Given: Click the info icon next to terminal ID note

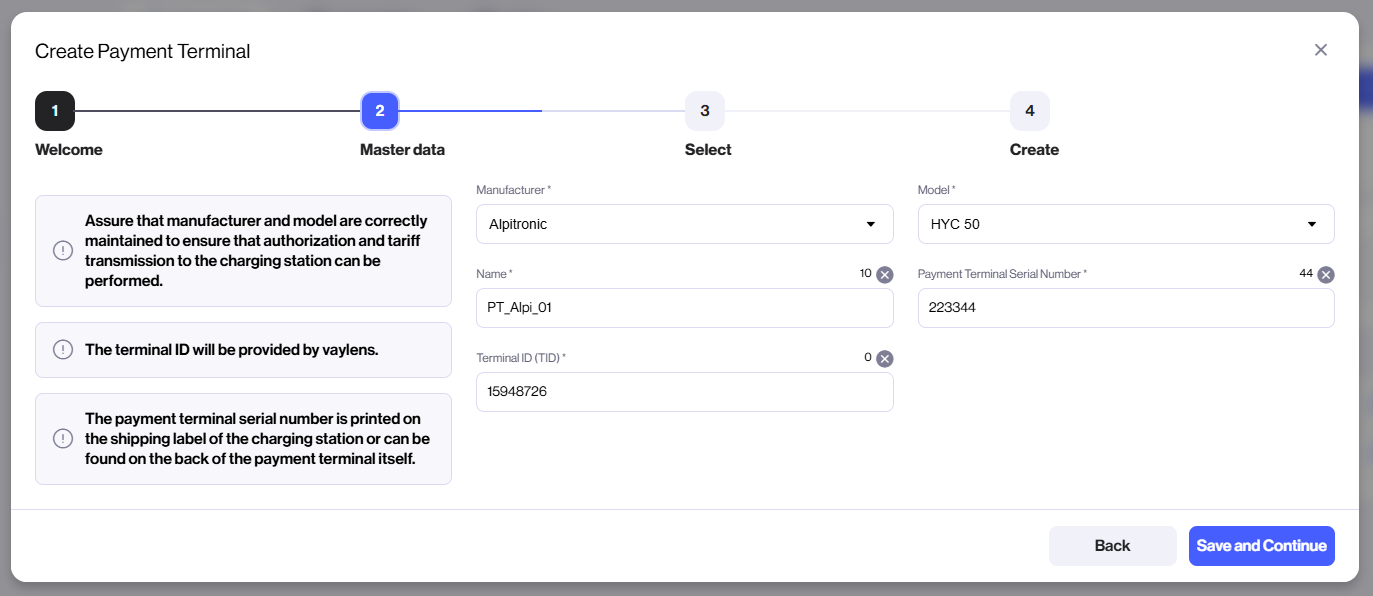Looking at the screenshot, I should 63,350.
